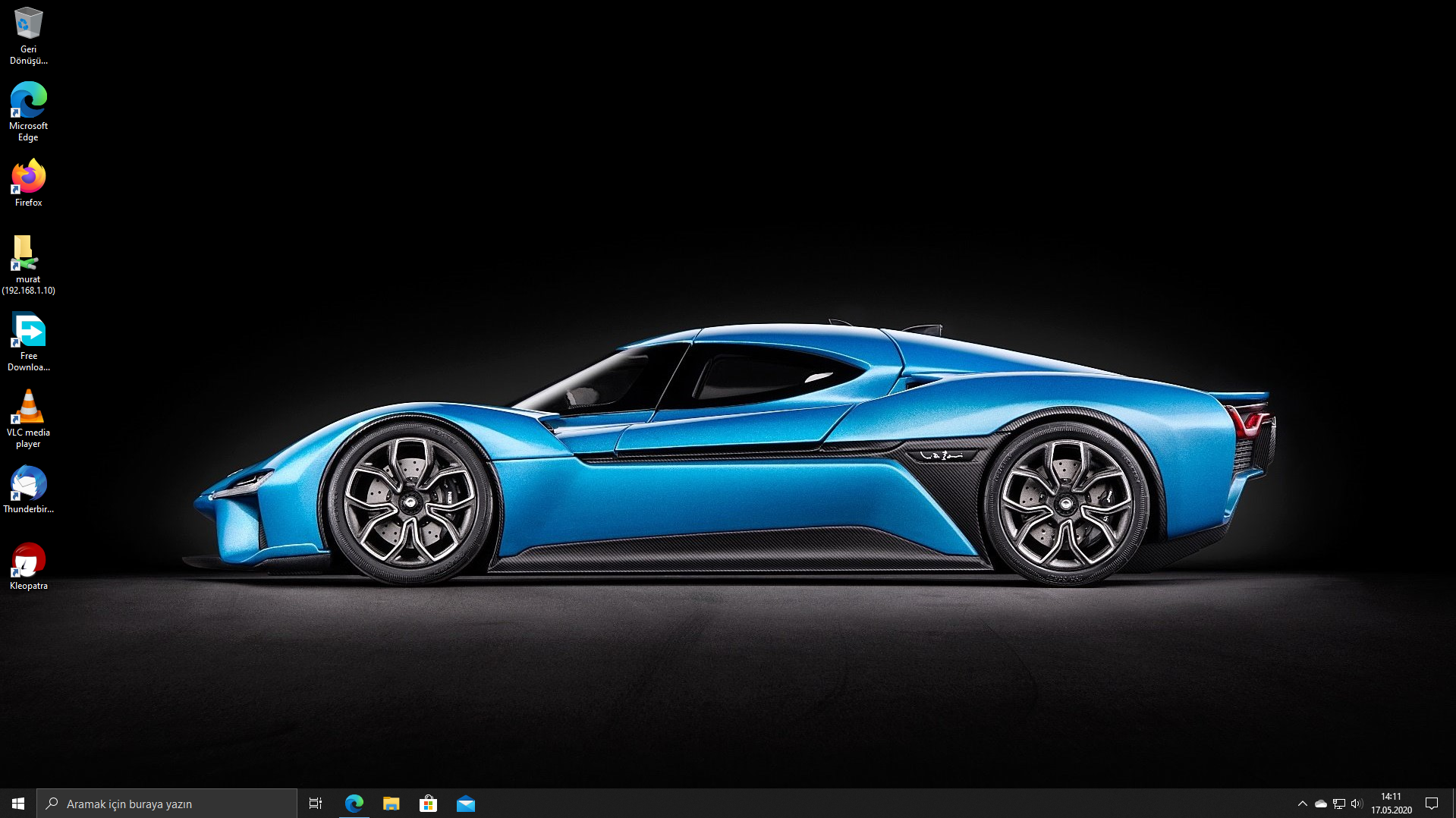Click the OneDrive cloud tray icon
The width and height of the screenshot is (1456, 818).
(1321, 804)
